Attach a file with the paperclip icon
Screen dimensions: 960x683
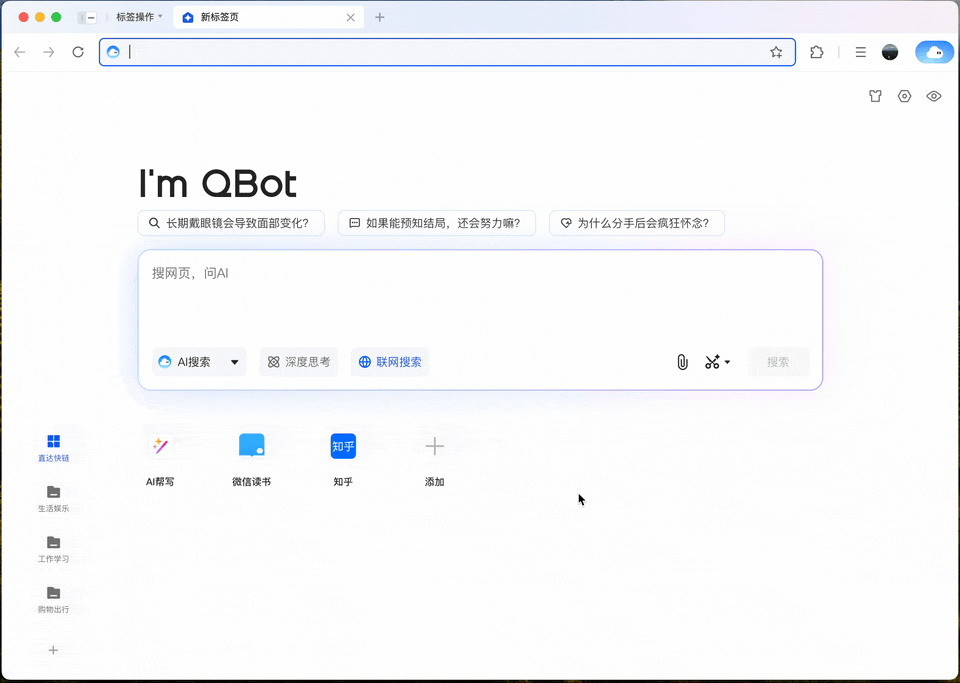tap(682, 362)
